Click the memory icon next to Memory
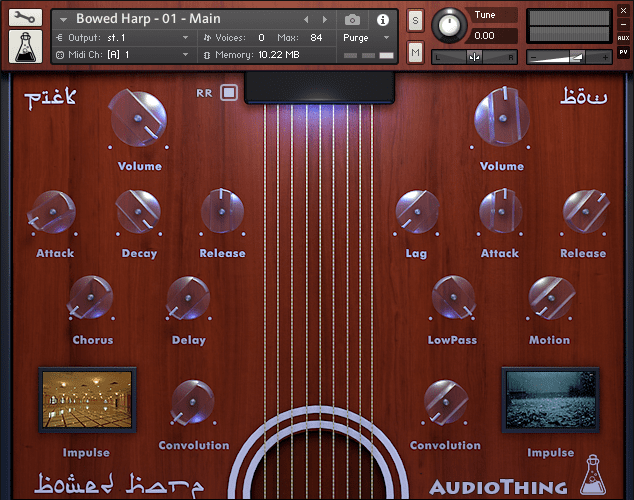The image size is (634, 500). [207, 55]
